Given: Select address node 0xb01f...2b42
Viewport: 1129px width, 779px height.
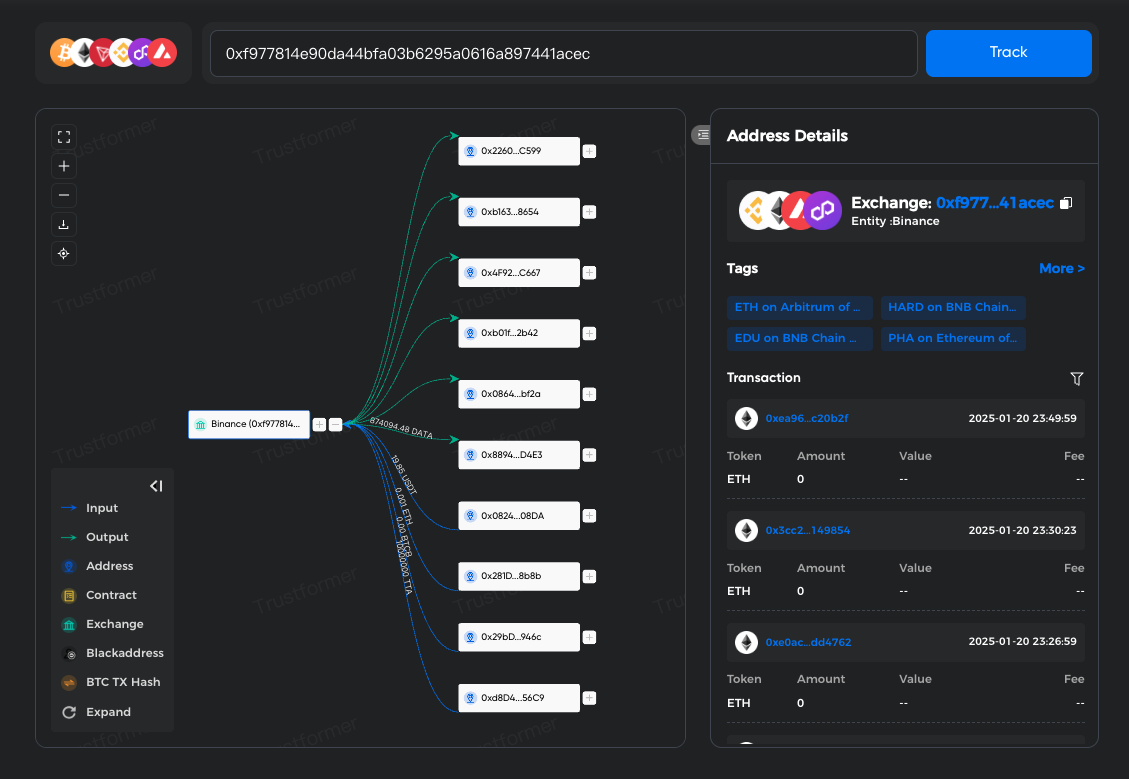Looking at the screenshot, I should [519, 333].
